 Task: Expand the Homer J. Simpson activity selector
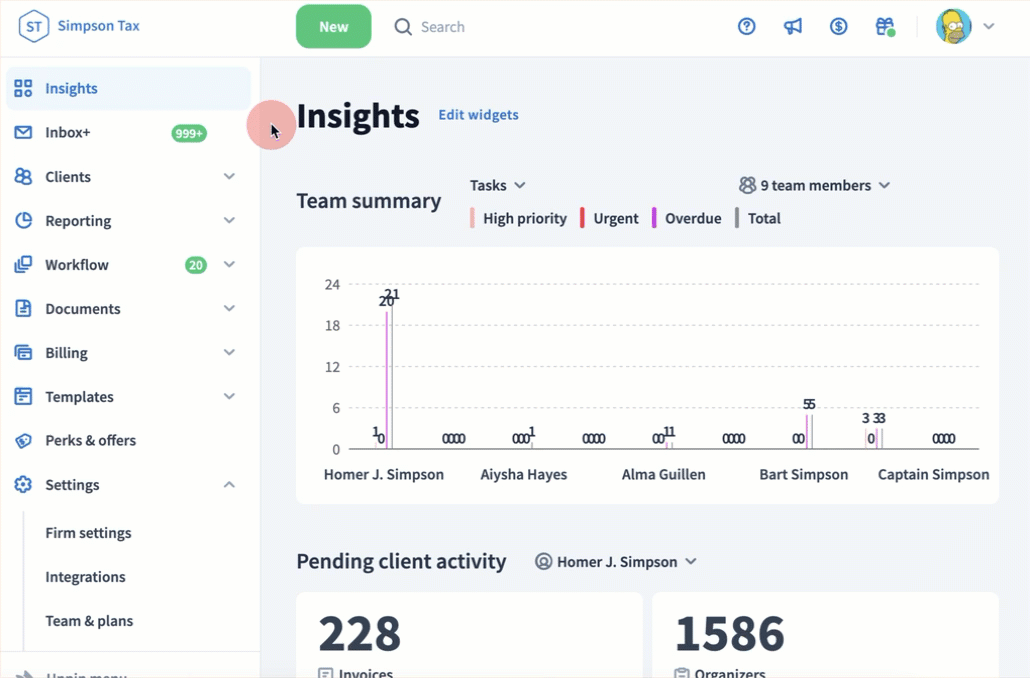(x=616, y=562)
